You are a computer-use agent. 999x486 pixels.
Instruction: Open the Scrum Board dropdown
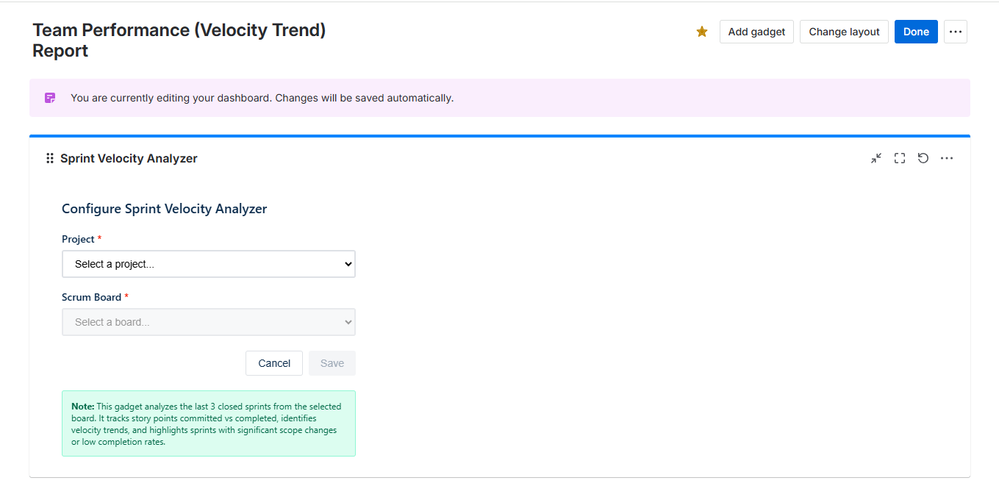coord(208,322)
